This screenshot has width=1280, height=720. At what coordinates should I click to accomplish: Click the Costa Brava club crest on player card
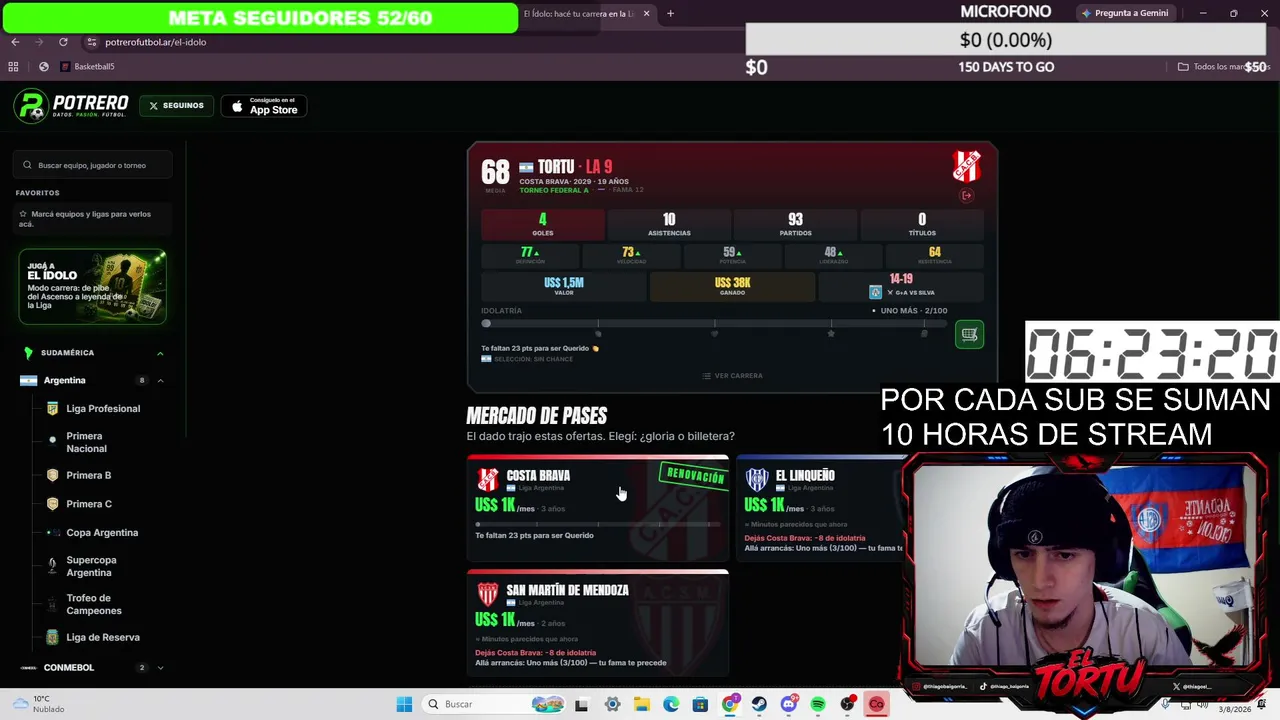pyautogui.click(x=966, y=166)
